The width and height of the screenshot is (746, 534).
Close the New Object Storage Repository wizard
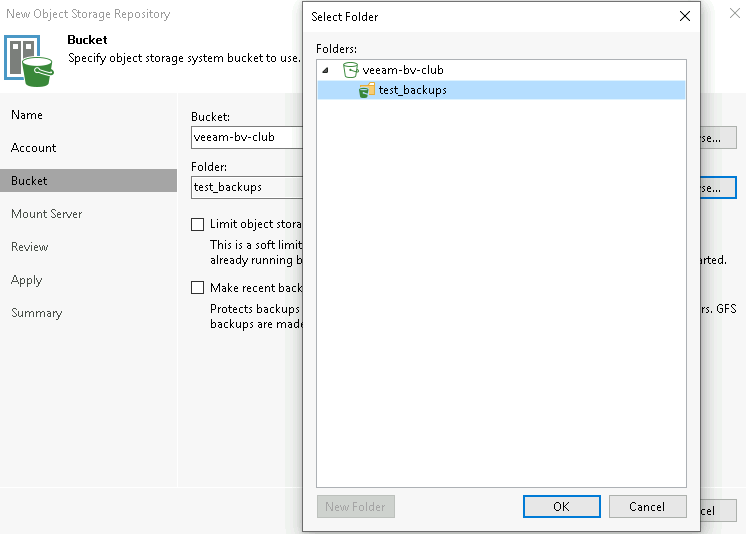click(735, 13)
